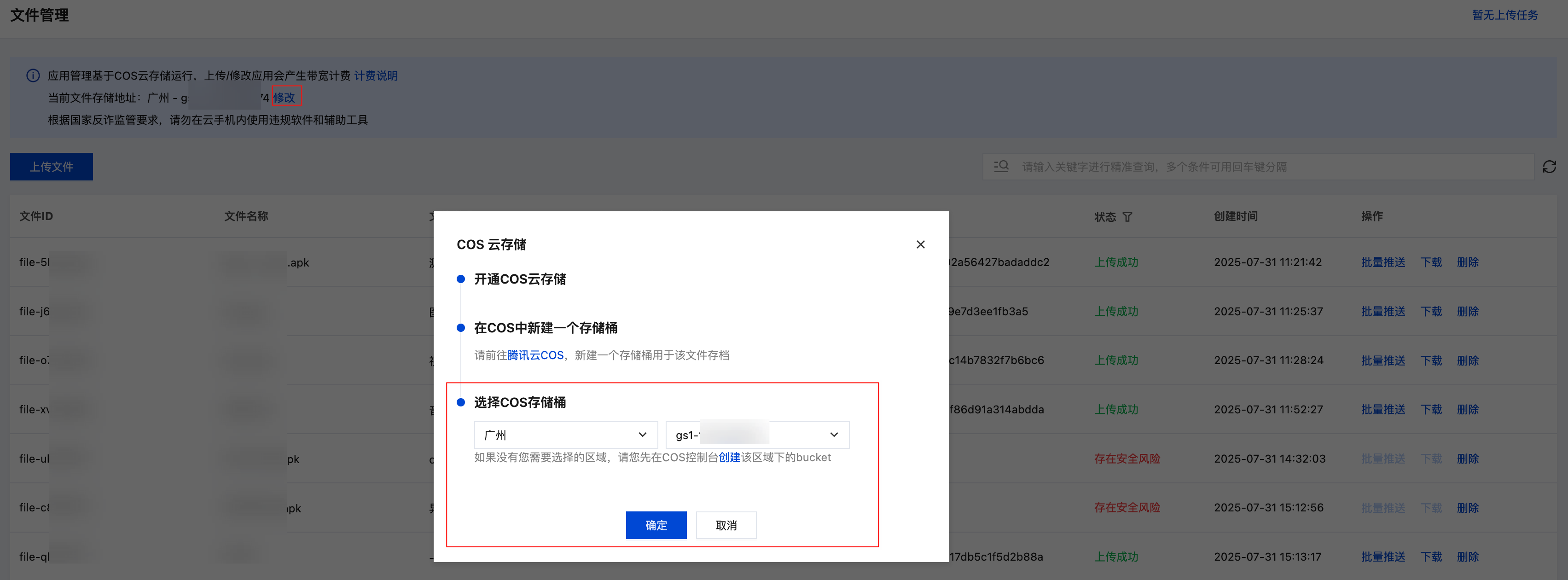Confirm with the 确定 button
Screen dimensions: 1568x580
coord(656,525)
